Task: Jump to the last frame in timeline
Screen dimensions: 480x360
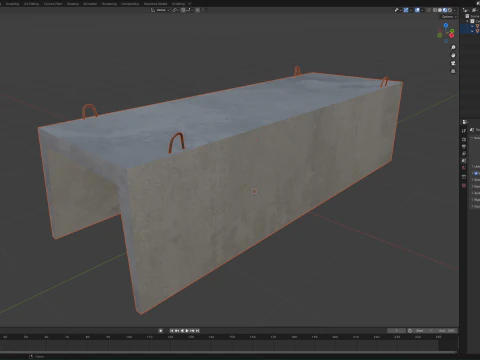Action: click(197, 331)
